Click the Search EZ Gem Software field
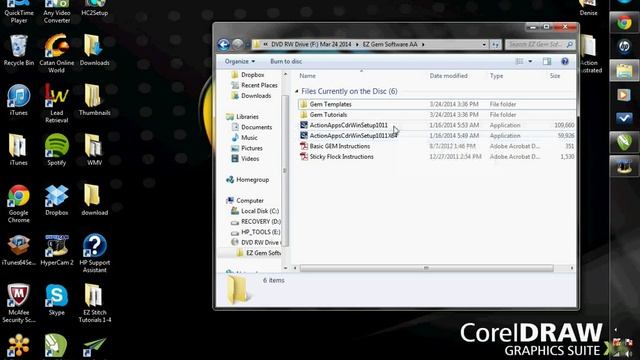This screenshot has width=640, height=360. [540, 44]
